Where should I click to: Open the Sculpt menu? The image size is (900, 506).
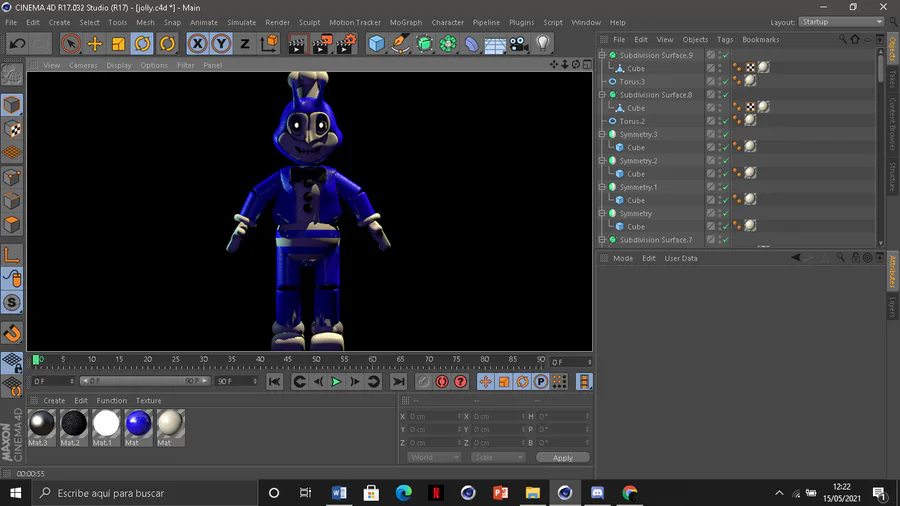309,22
